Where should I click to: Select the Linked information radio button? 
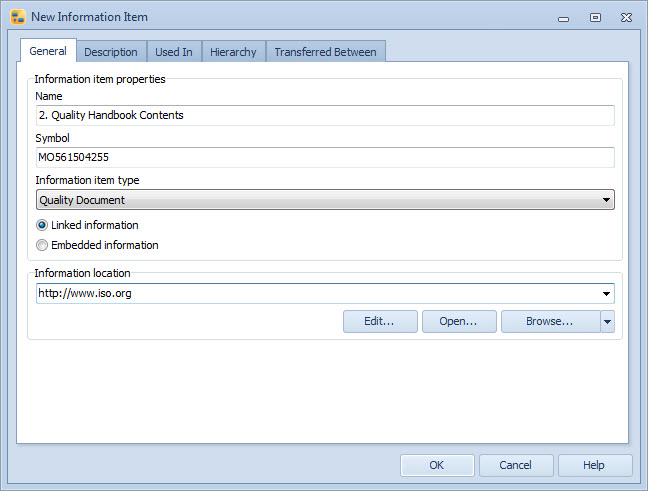pos(42,225)
